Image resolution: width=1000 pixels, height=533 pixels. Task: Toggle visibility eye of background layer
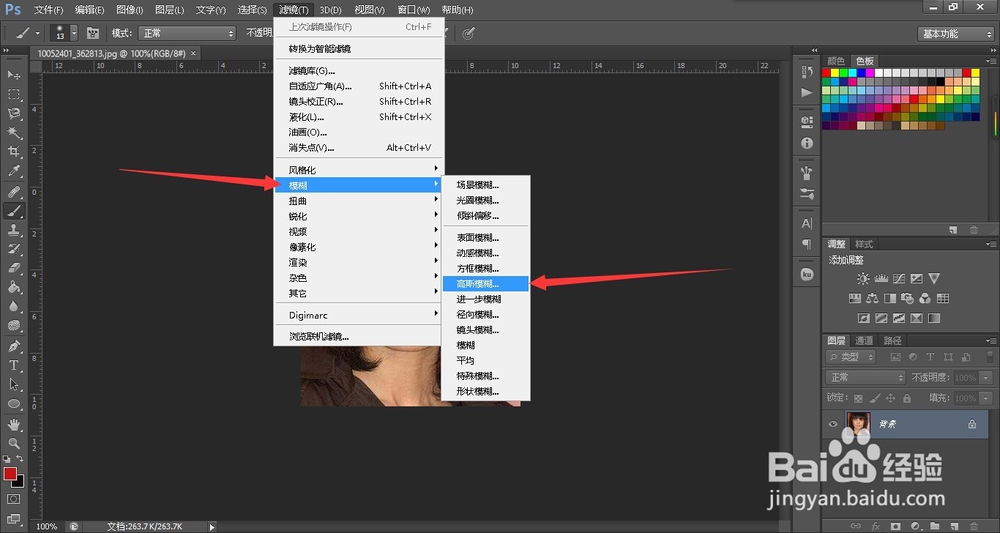click(x=833, y=424)
